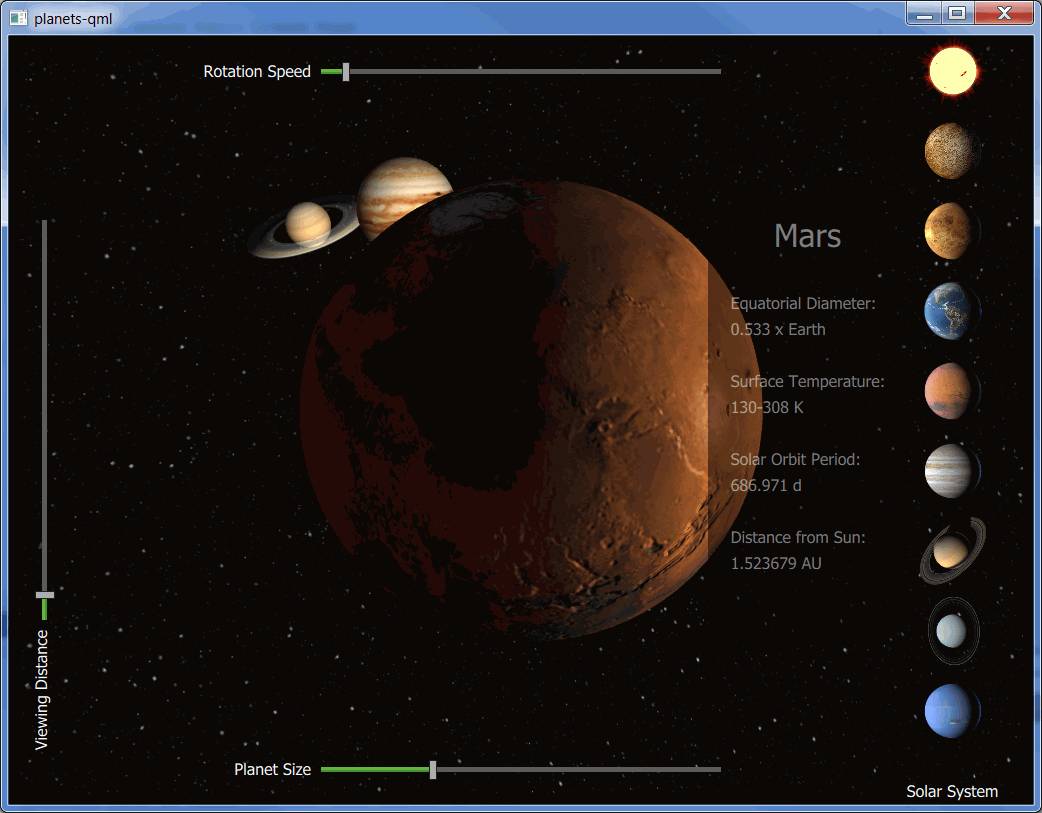Image resolution: width=1042 pixels, height=813 pixels.
Task: Select the Venus icon in the sidebar
Action: (950, 230)
